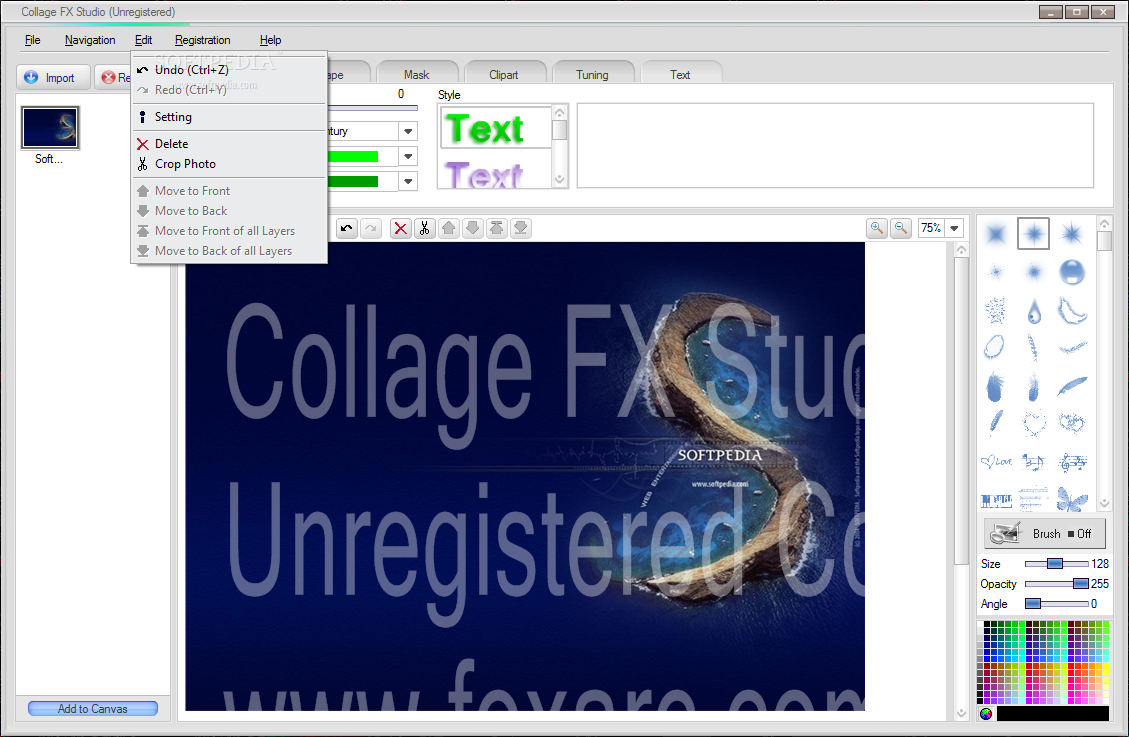Select the bubble sphere brush
The width and height of the screenshot is (1129, 737).
tap(1071, 271)
